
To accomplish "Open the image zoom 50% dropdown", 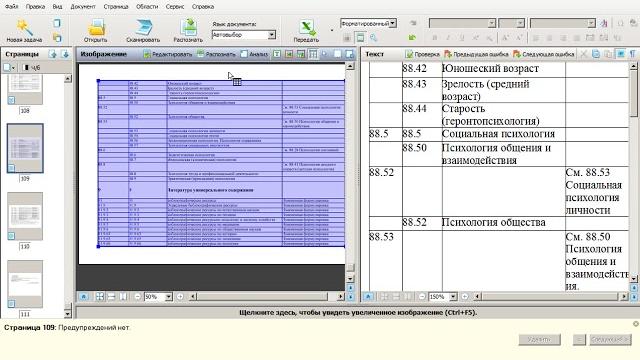I will [x=168, y=297].
